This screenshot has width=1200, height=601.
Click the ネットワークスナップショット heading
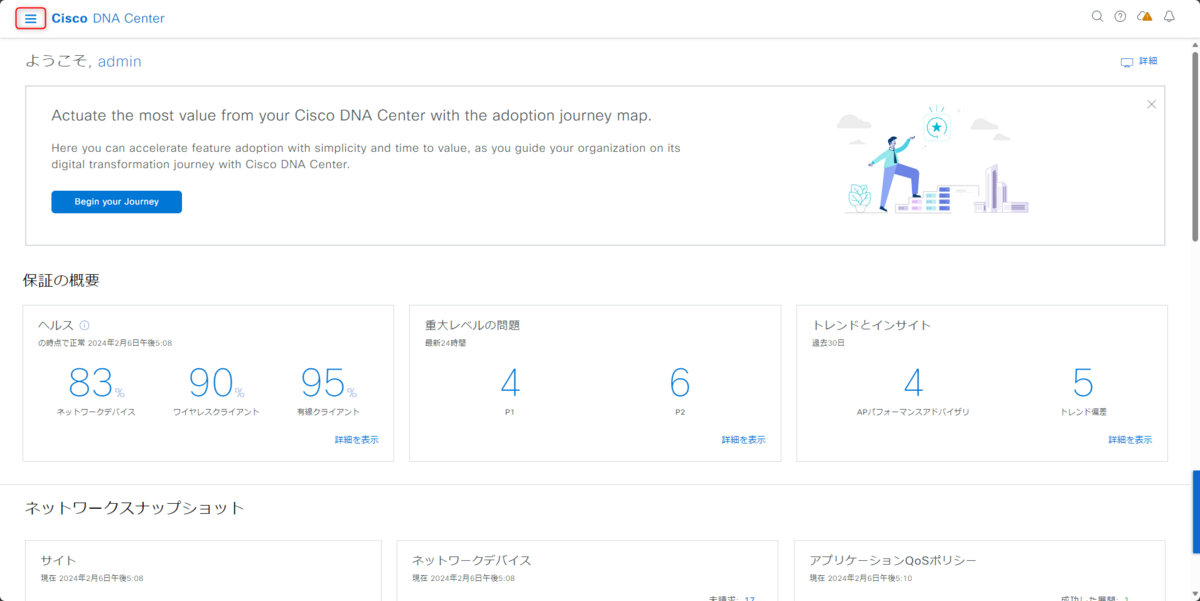[x=134, y=508]
